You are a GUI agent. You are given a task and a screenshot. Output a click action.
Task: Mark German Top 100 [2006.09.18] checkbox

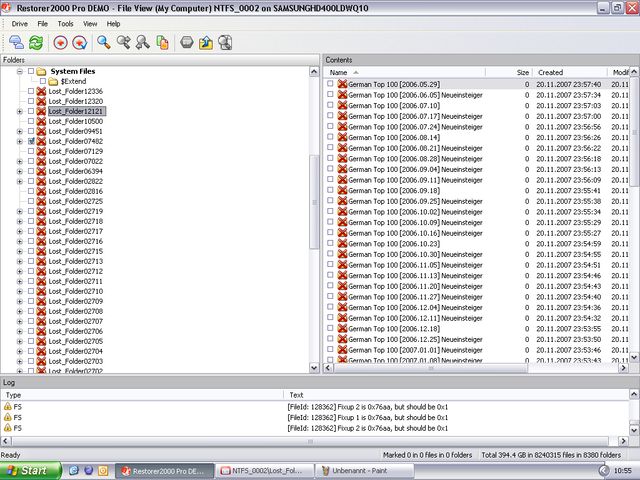[x=330, y=190]
